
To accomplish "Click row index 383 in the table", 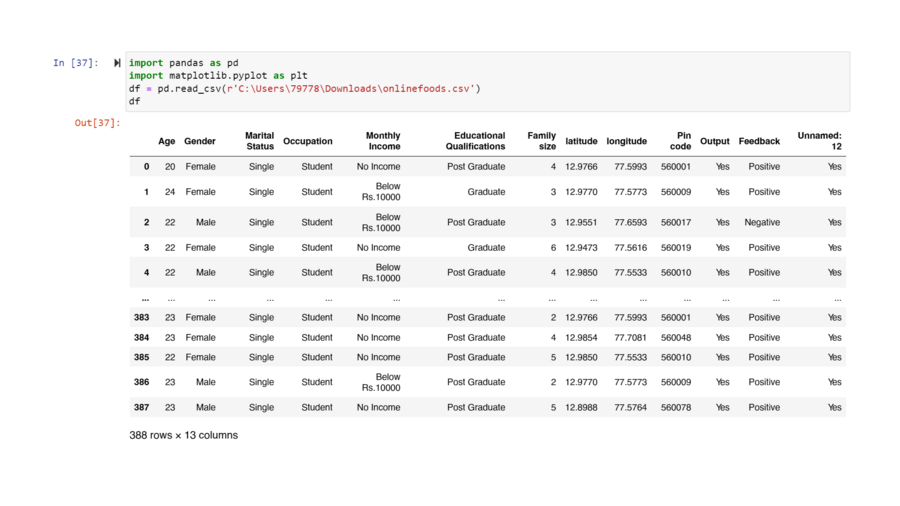I will click(x=141, y=318).
